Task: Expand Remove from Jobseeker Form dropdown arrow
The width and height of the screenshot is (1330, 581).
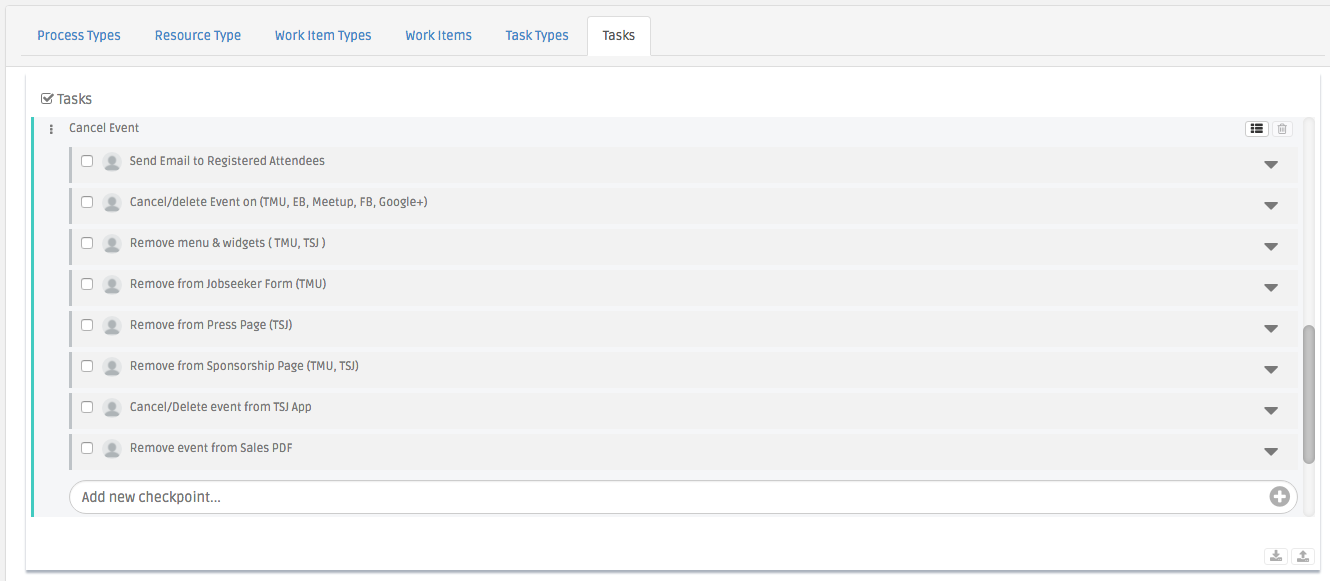Action: (x=1271, y=288)
